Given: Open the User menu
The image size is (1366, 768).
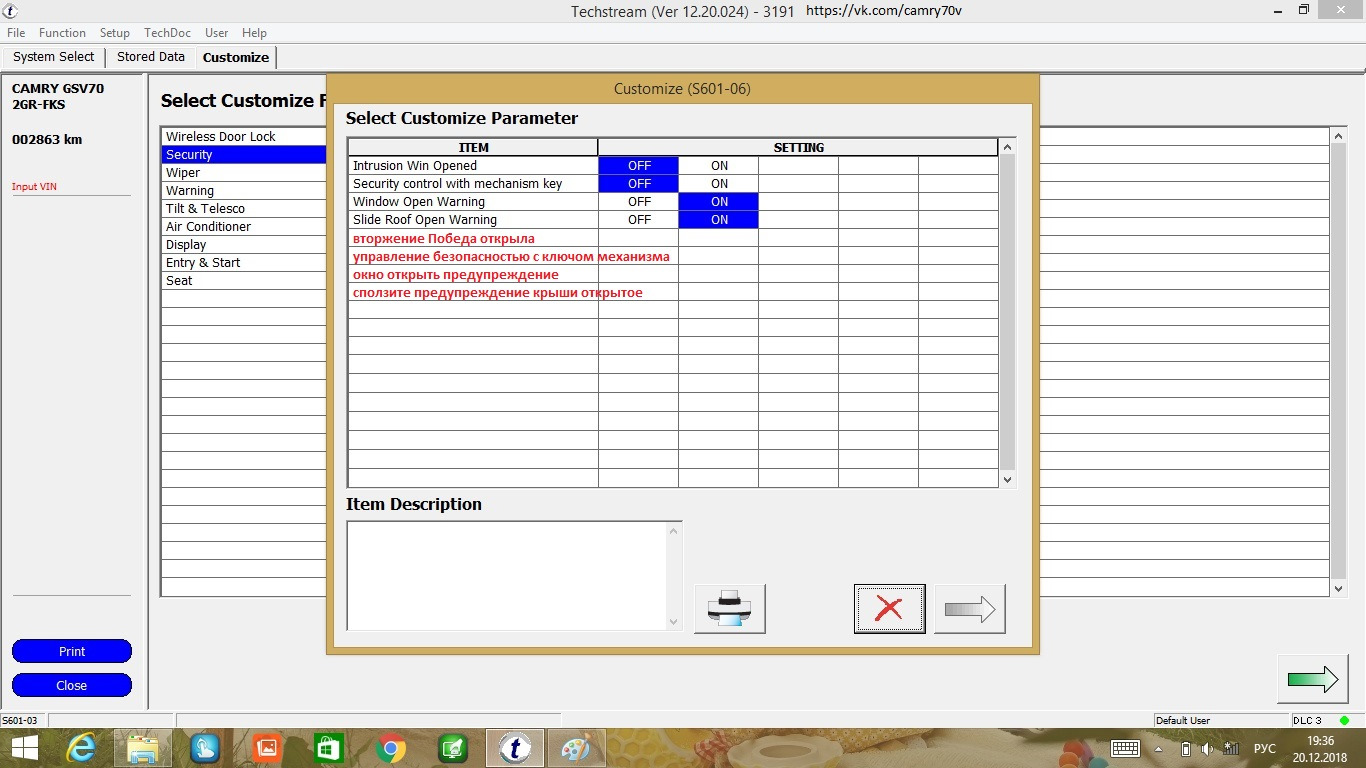Looking at the screenshot, I should (x=216, y=33).
